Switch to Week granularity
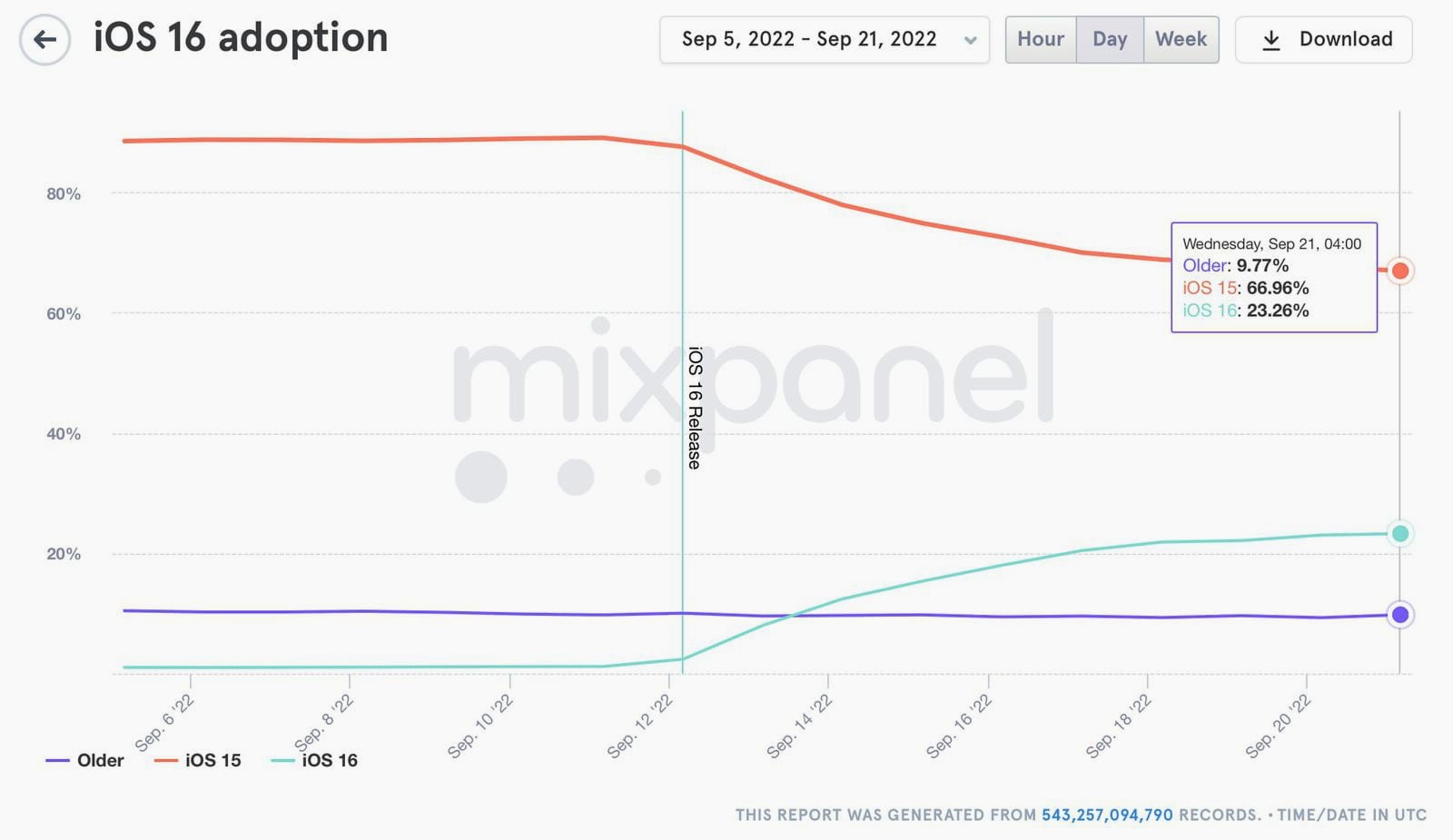The height and width of the screenshot is (840, 1453). point(1181,39)
